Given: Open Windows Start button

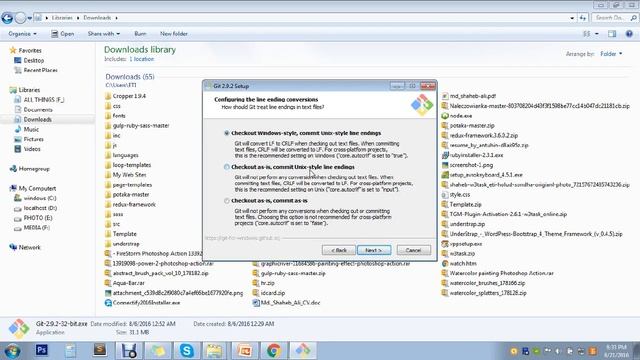Looking at the screenshot, I should tap(12, 351).
